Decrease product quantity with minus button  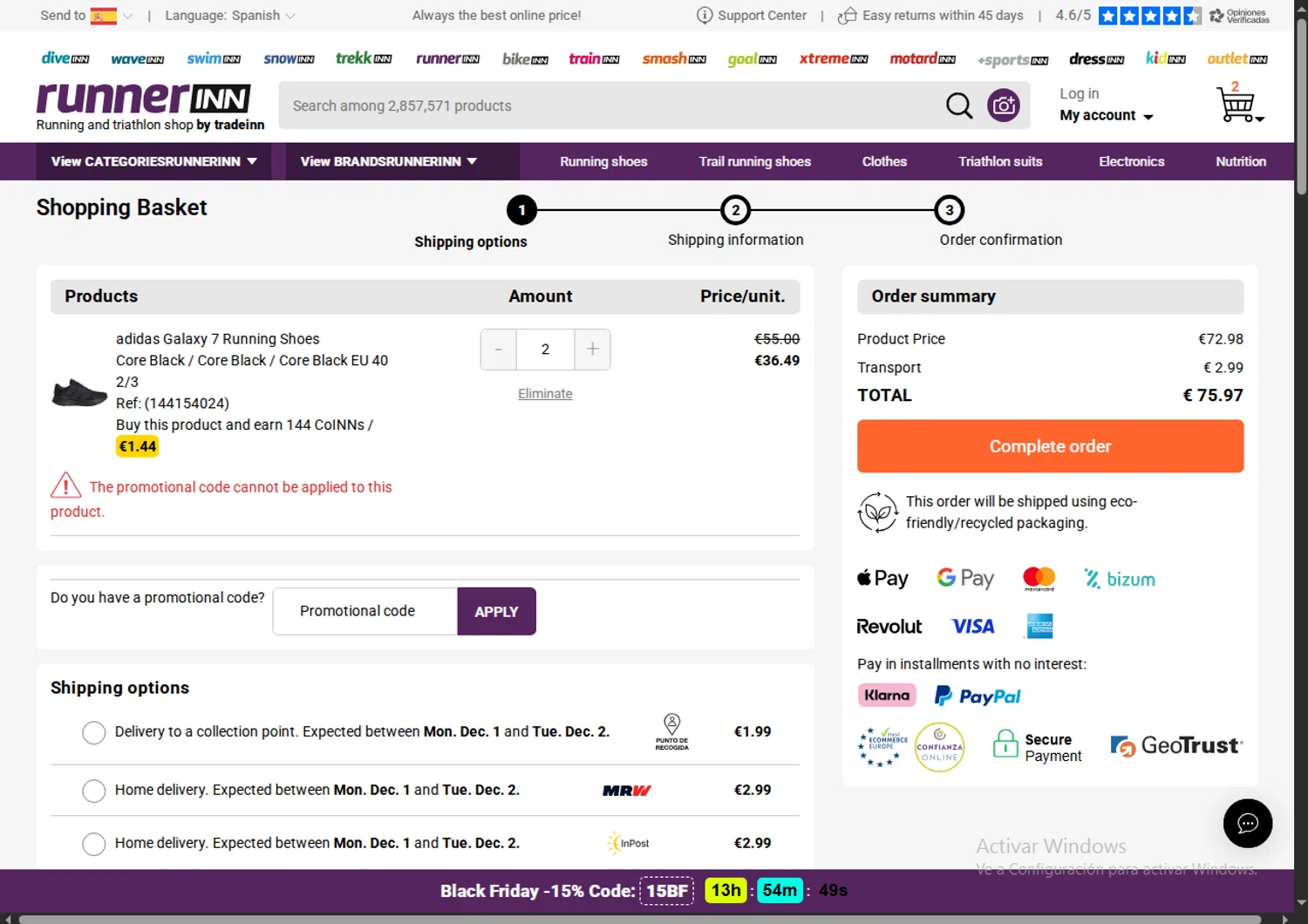point(498,350)
